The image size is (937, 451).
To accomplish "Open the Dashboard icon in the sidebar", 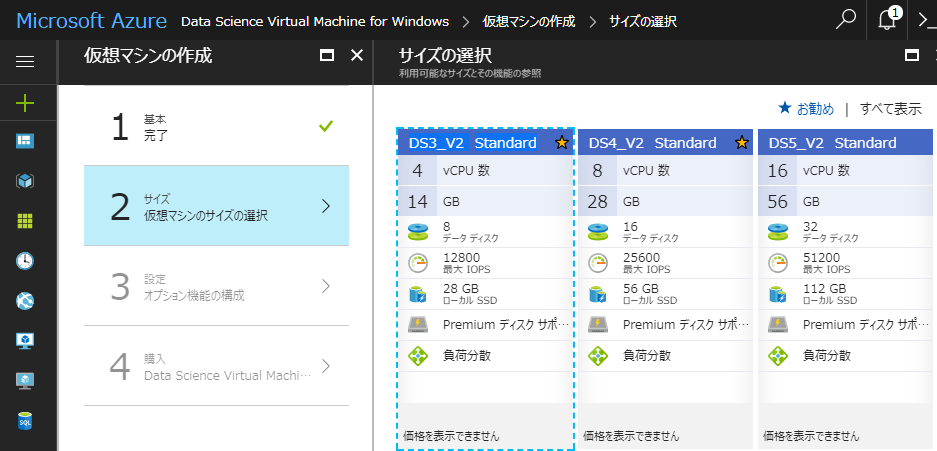I will point(25,141).
